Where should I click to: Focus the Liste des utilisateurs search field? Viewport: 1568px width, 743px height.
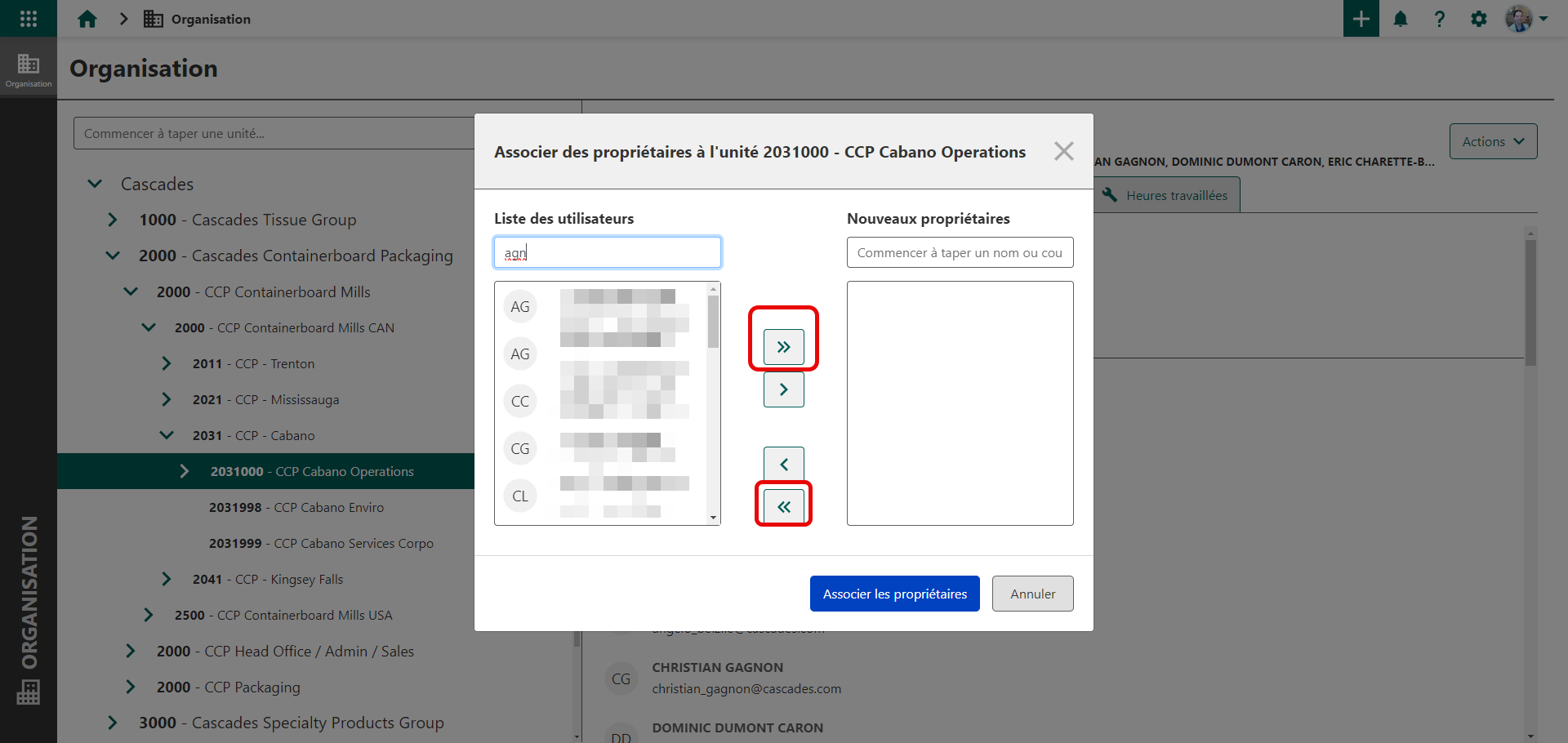608,252
